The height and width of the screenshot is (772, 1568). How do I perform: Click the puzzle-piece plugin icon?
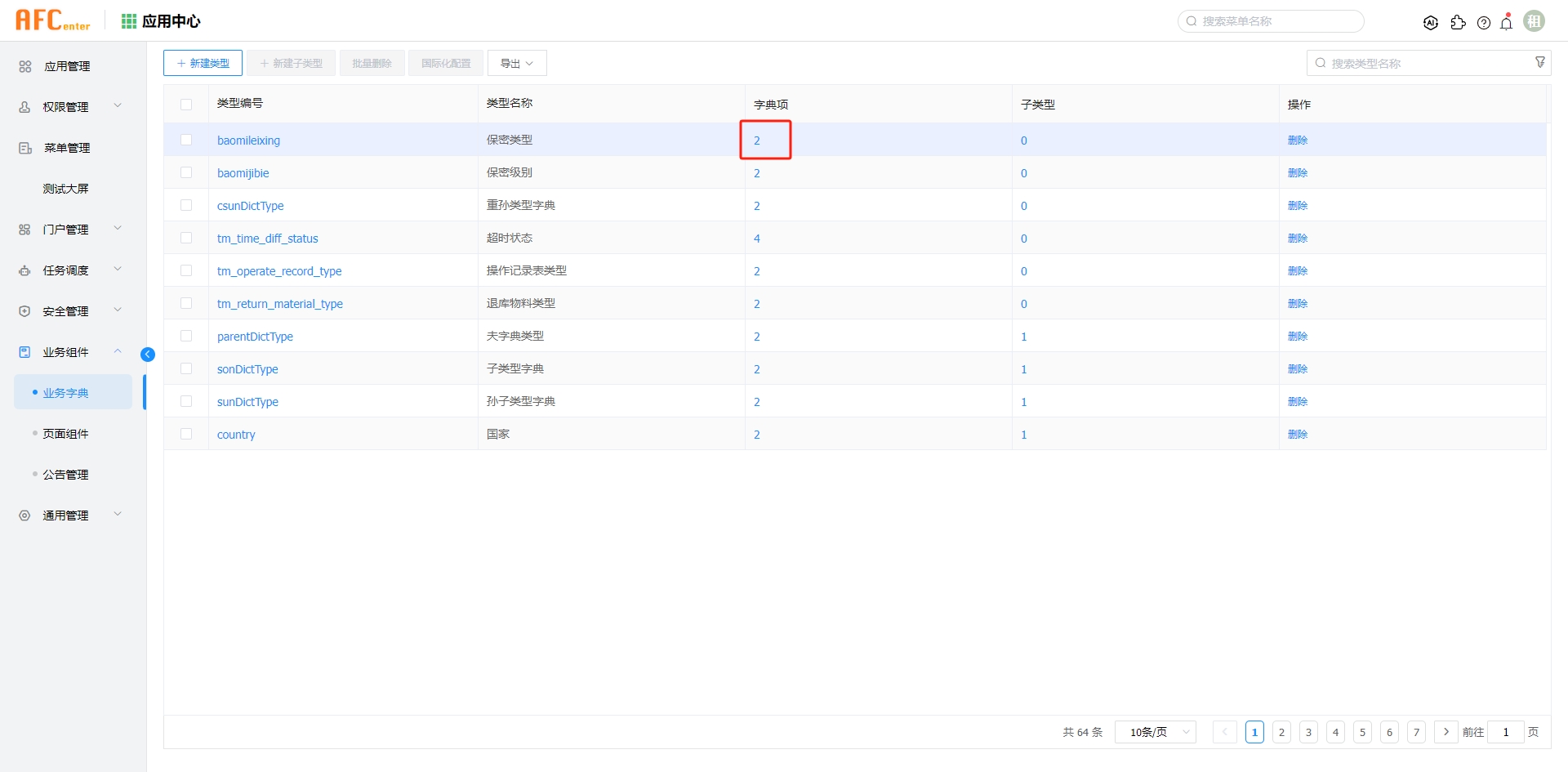pos(1458,23)
